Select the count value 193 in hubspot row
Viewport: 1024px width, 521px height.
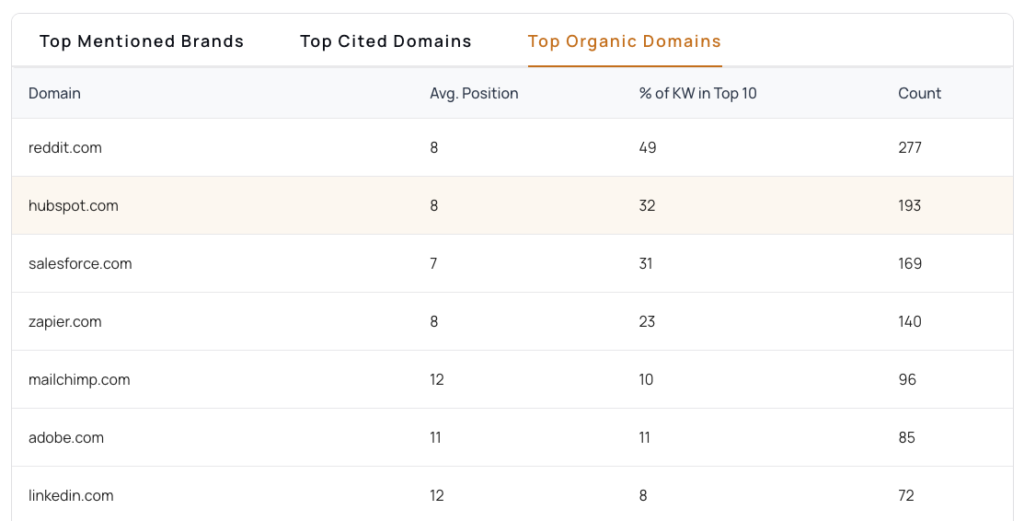(x=909, y=206)
